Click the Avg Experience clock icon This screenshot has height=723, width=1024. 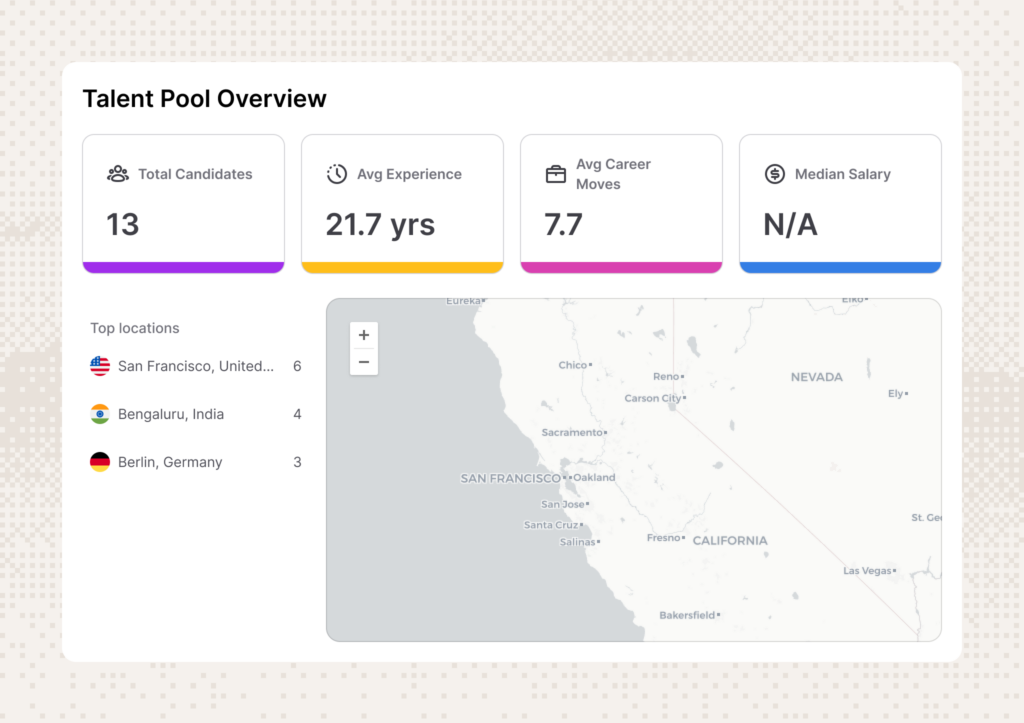coord(337,174)
